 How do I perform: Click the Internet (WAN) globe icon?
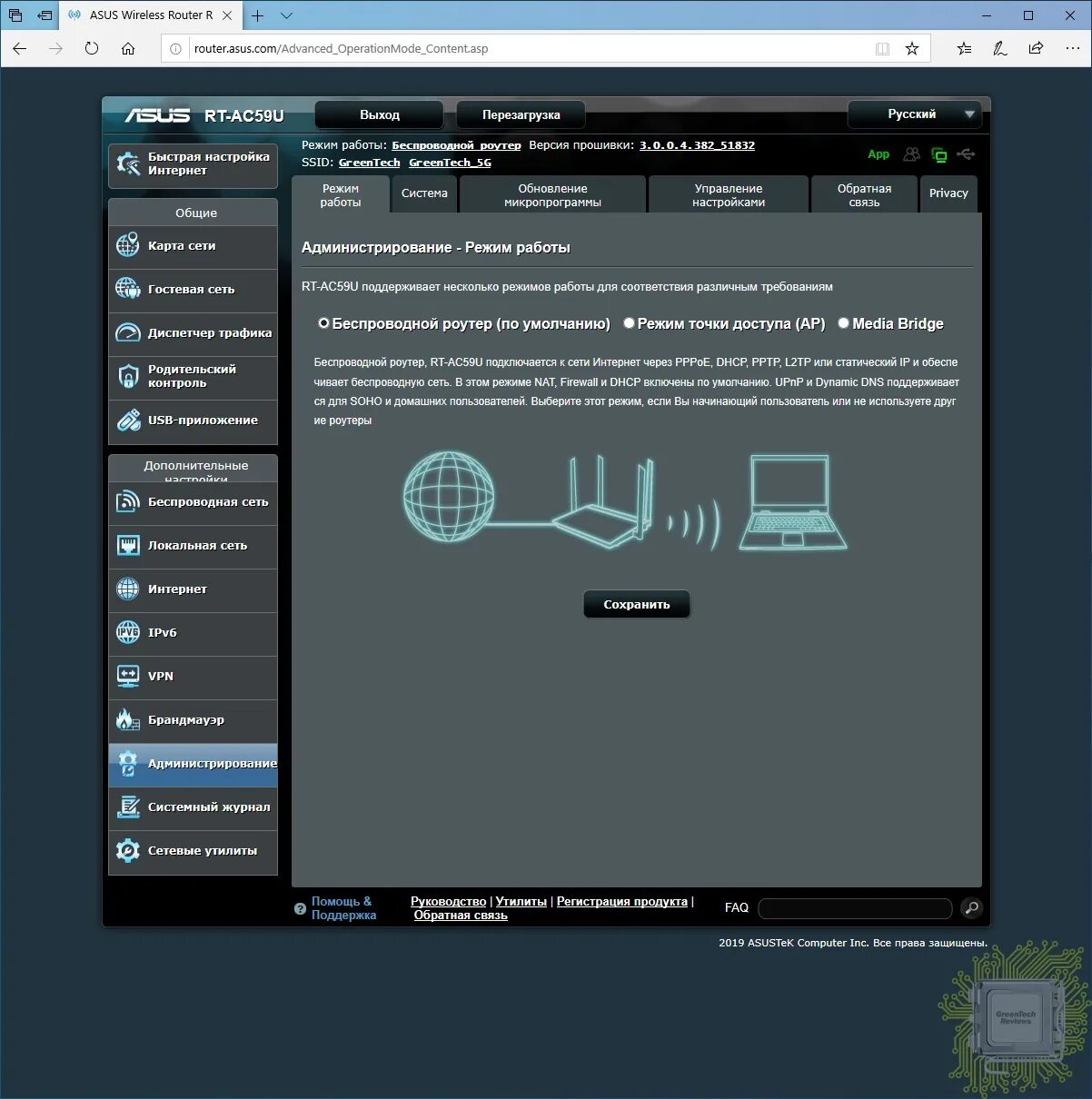click(128, 589)
